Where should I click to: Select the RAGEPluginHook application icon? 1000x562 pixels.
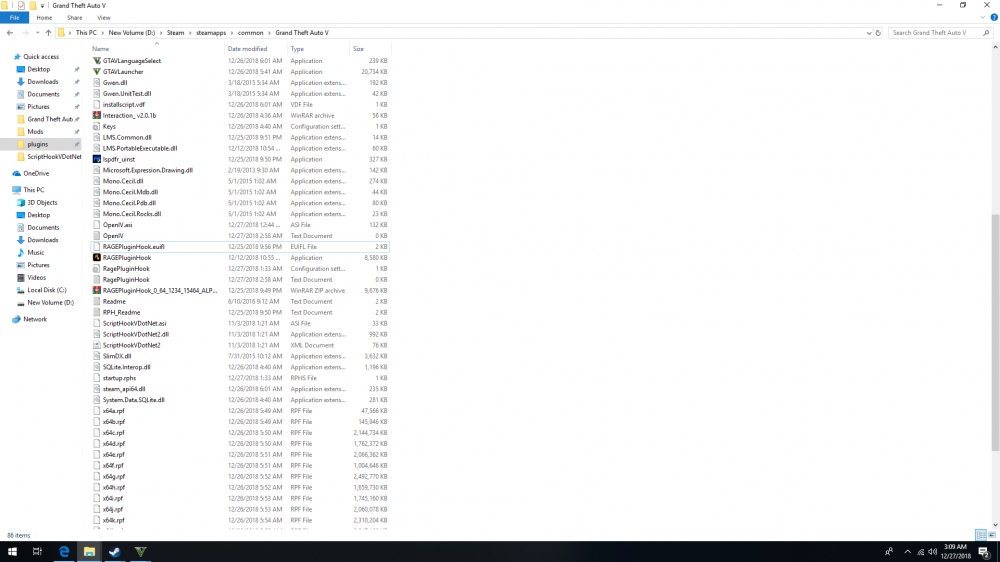tap(96, 258)
